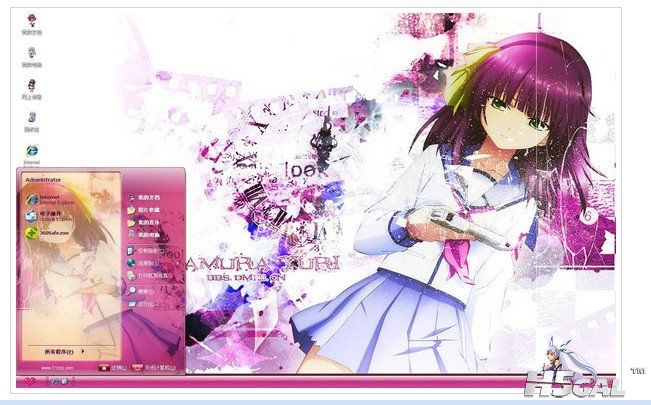The width and height of the screenshot is (651, 405).
Task: Open 电子邮件 Outlook Express in Start menu
Action: [x=49, y=216]
